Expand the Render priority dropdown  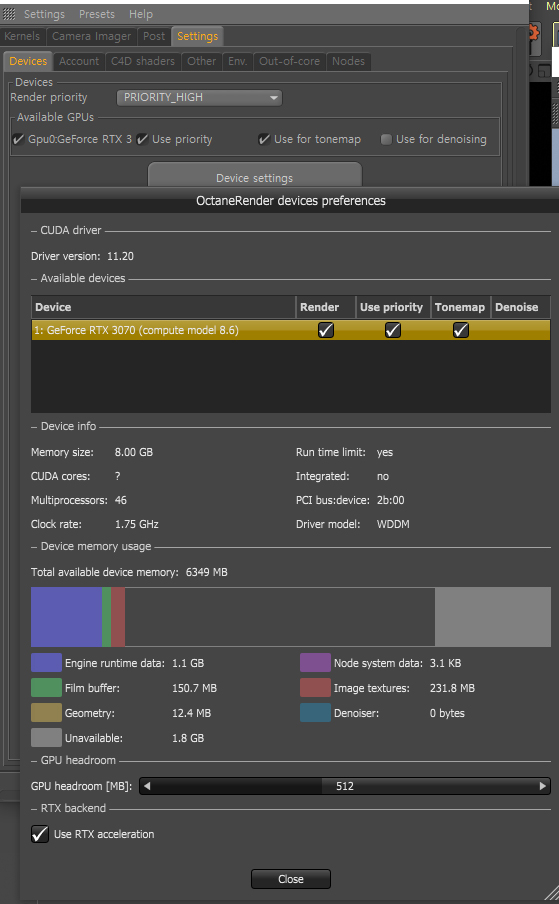point(199,97)
